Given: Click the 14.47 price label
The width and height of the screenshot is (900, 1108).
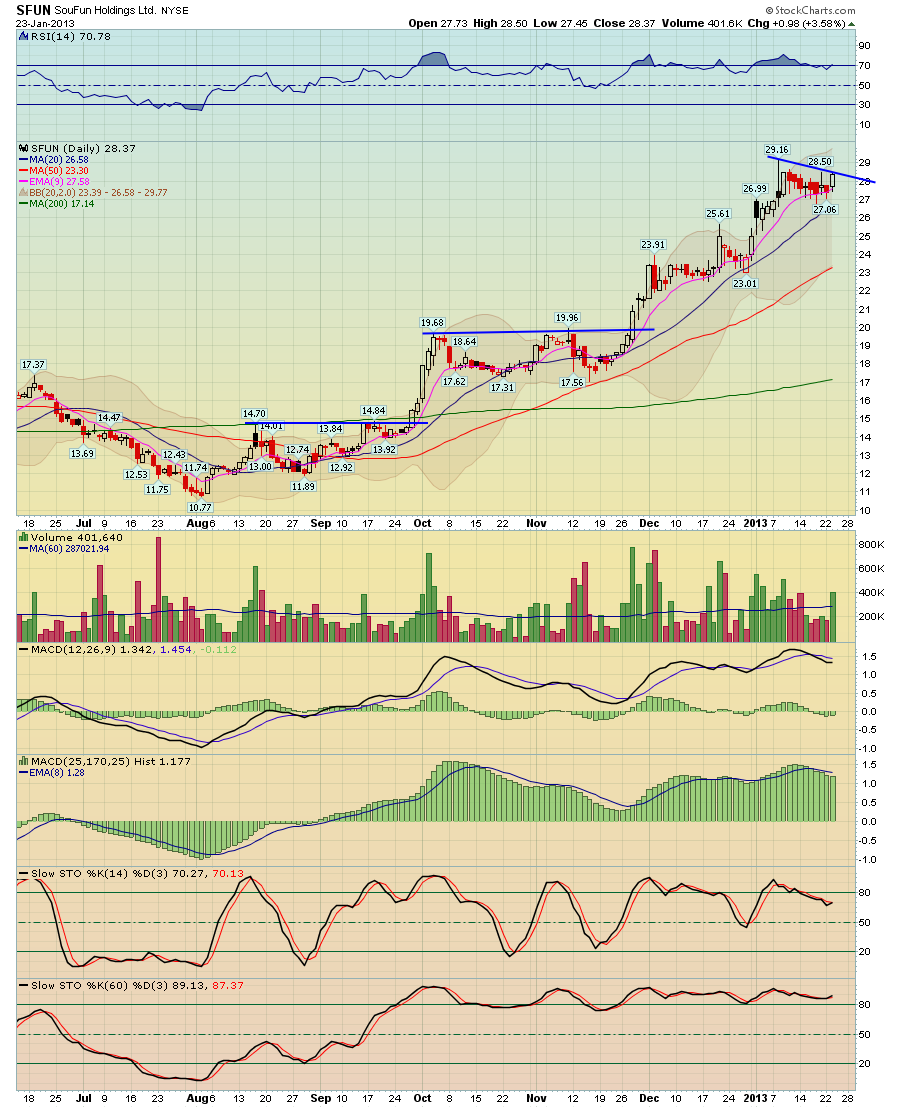Looking at the screenshot, I should coord(109,418).
